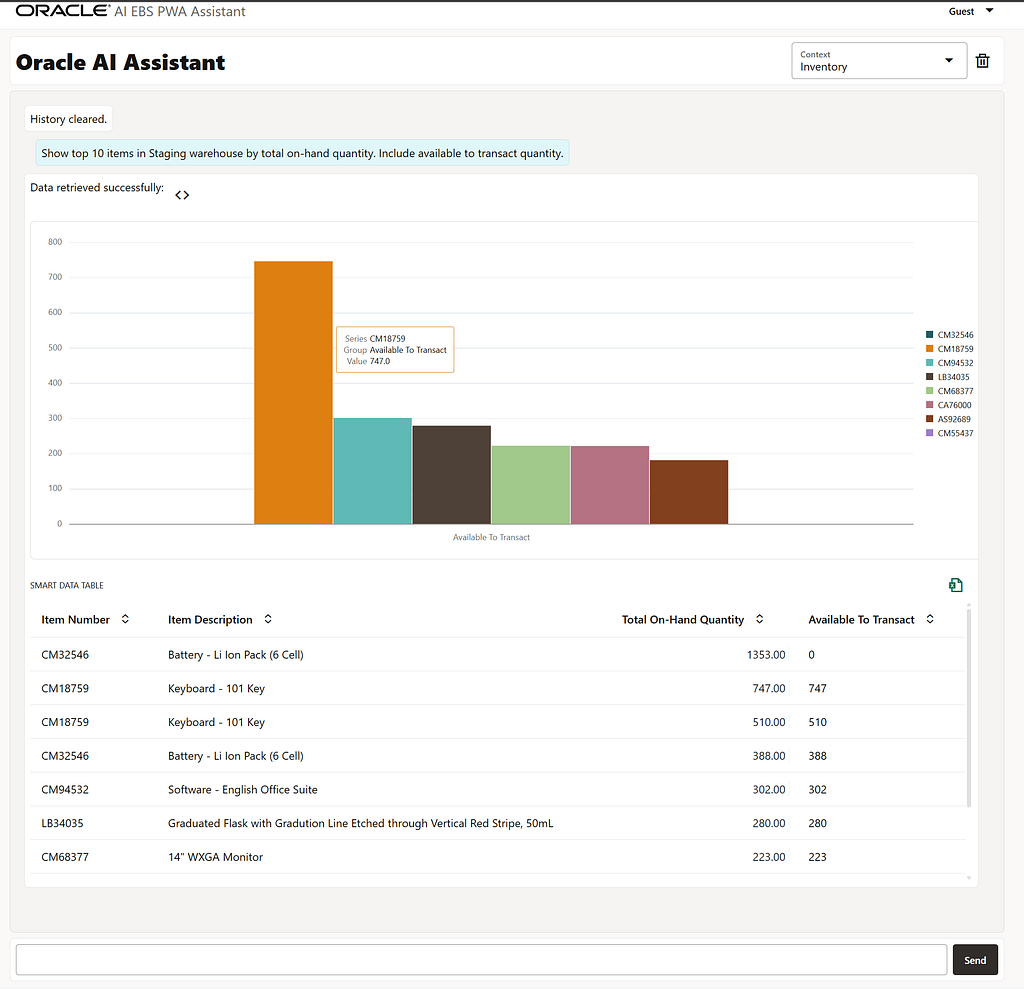The image size is (1024, 989).
Task: Toggle LB34035 series in chart legend
Action: click(x=948, y=377)
